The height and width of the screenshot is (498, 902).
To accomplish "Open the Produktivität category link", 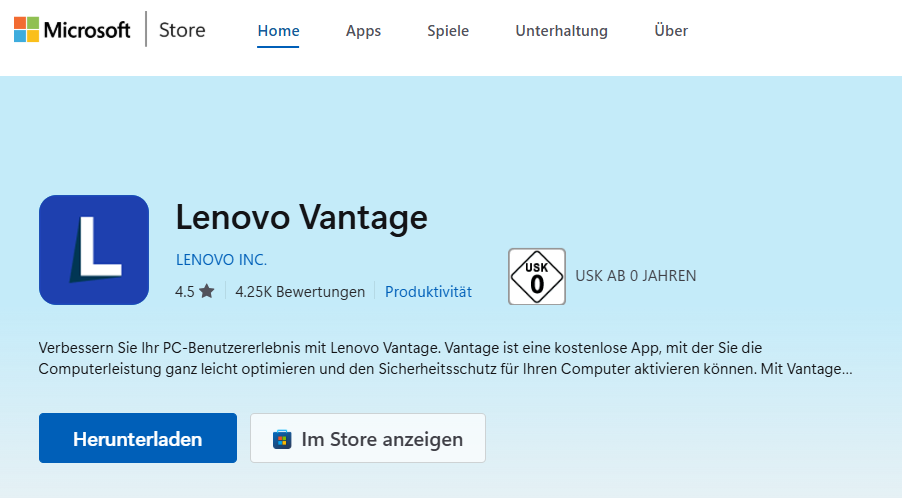I will pos(428,292).
